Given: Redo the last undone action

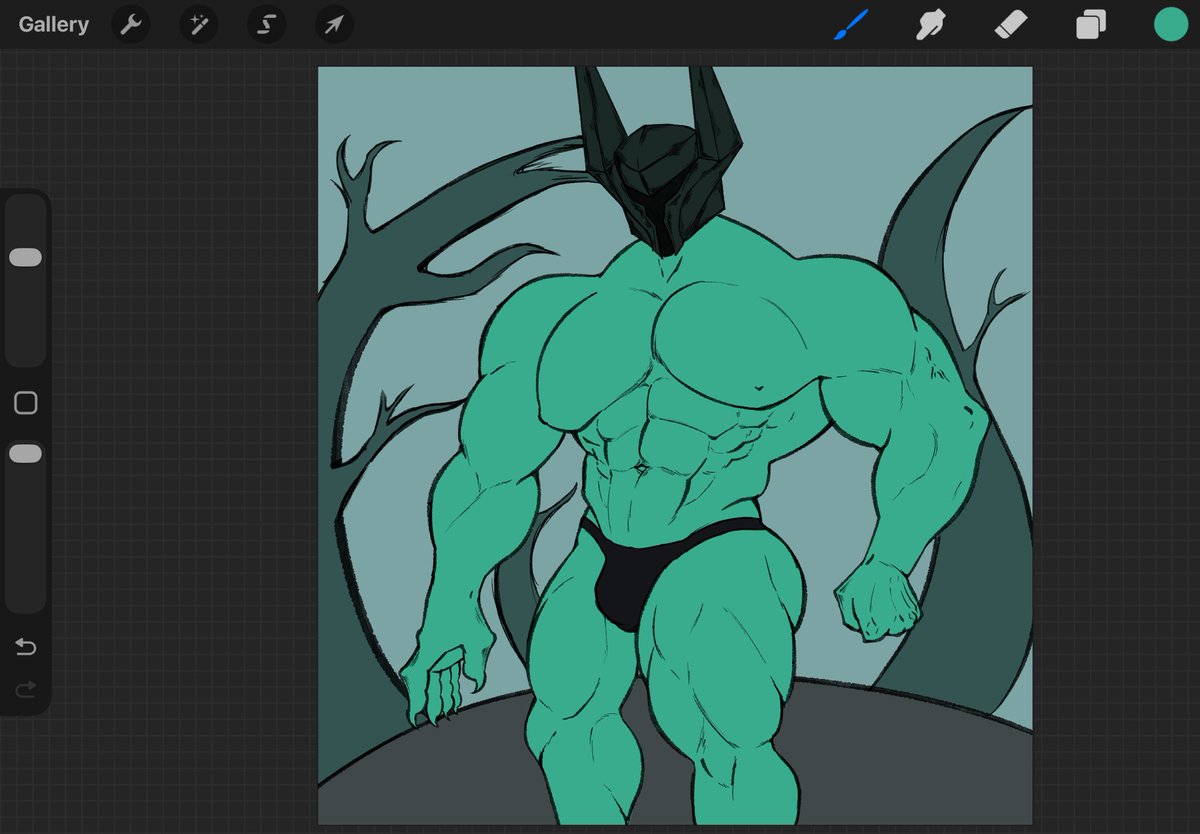Looking at the screenshot, I should (x=26, y=688).
